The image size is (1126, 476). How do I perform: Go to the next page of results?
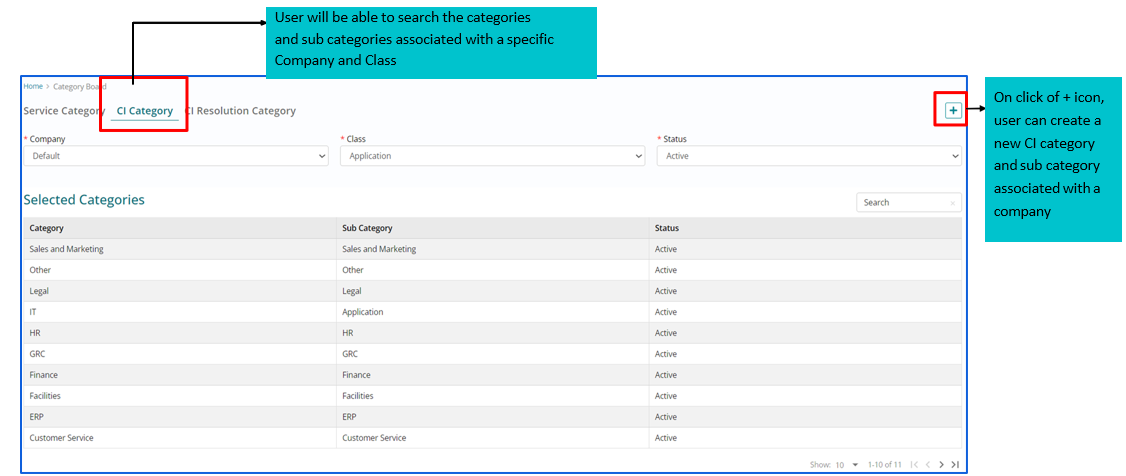941,464
